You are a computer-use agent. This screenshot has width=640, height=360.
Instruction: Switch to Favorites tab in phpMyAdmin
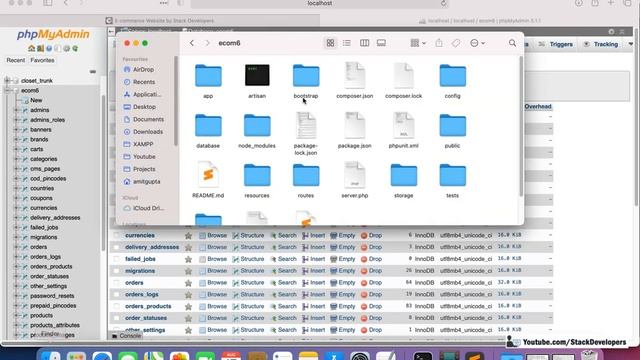click(x=42, y=60)
